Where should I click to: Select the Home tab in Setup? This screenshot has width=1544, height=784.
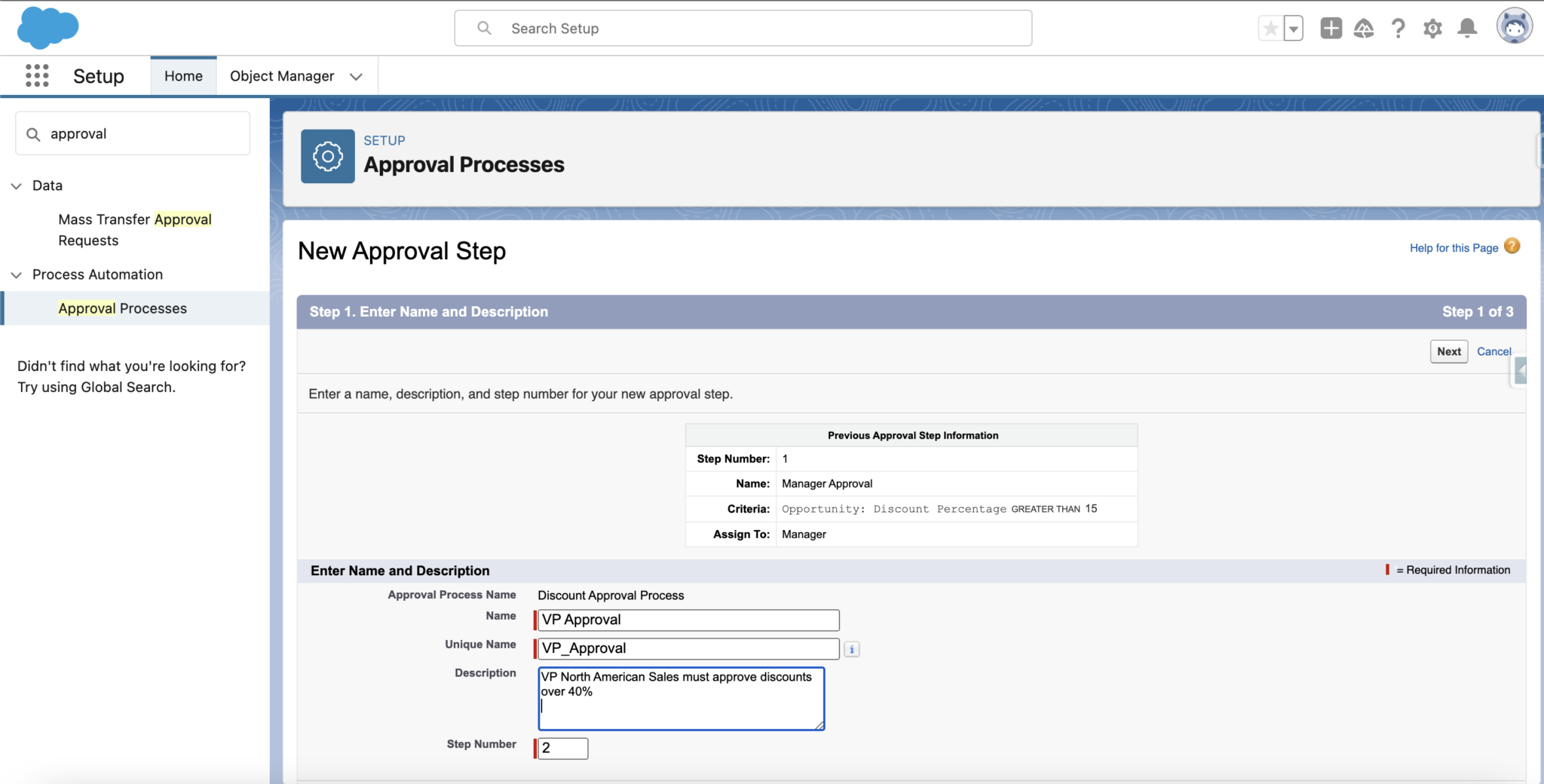[183, 75]
